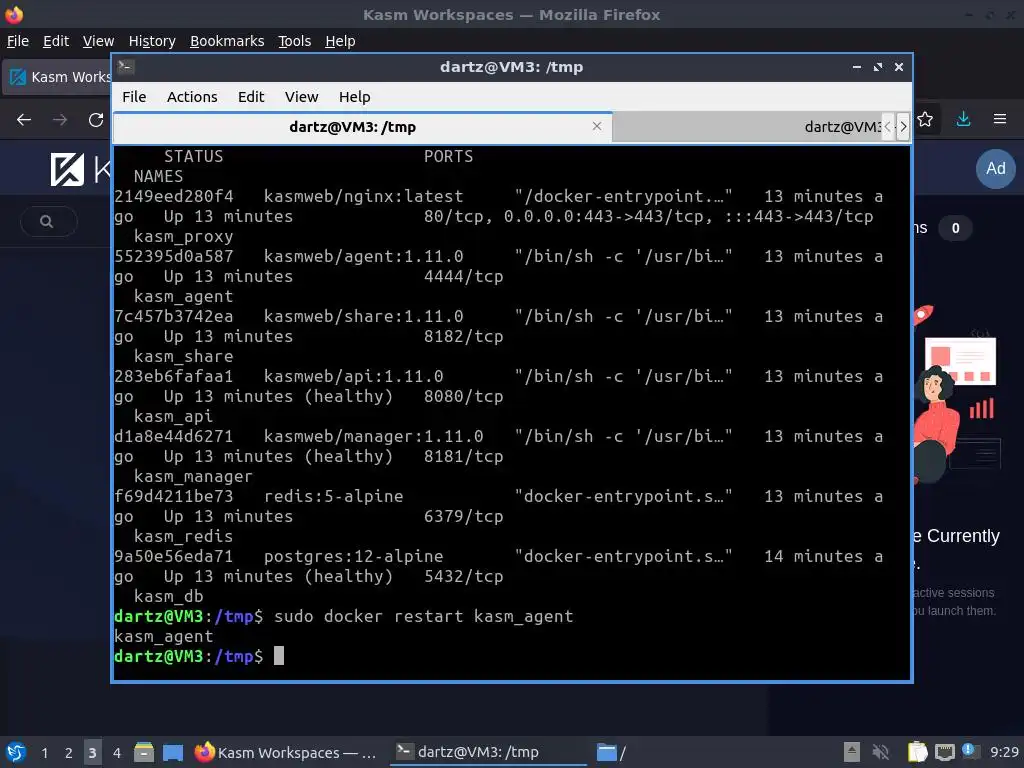
Task: Open Firefox View menu
Action: [99, 41]
